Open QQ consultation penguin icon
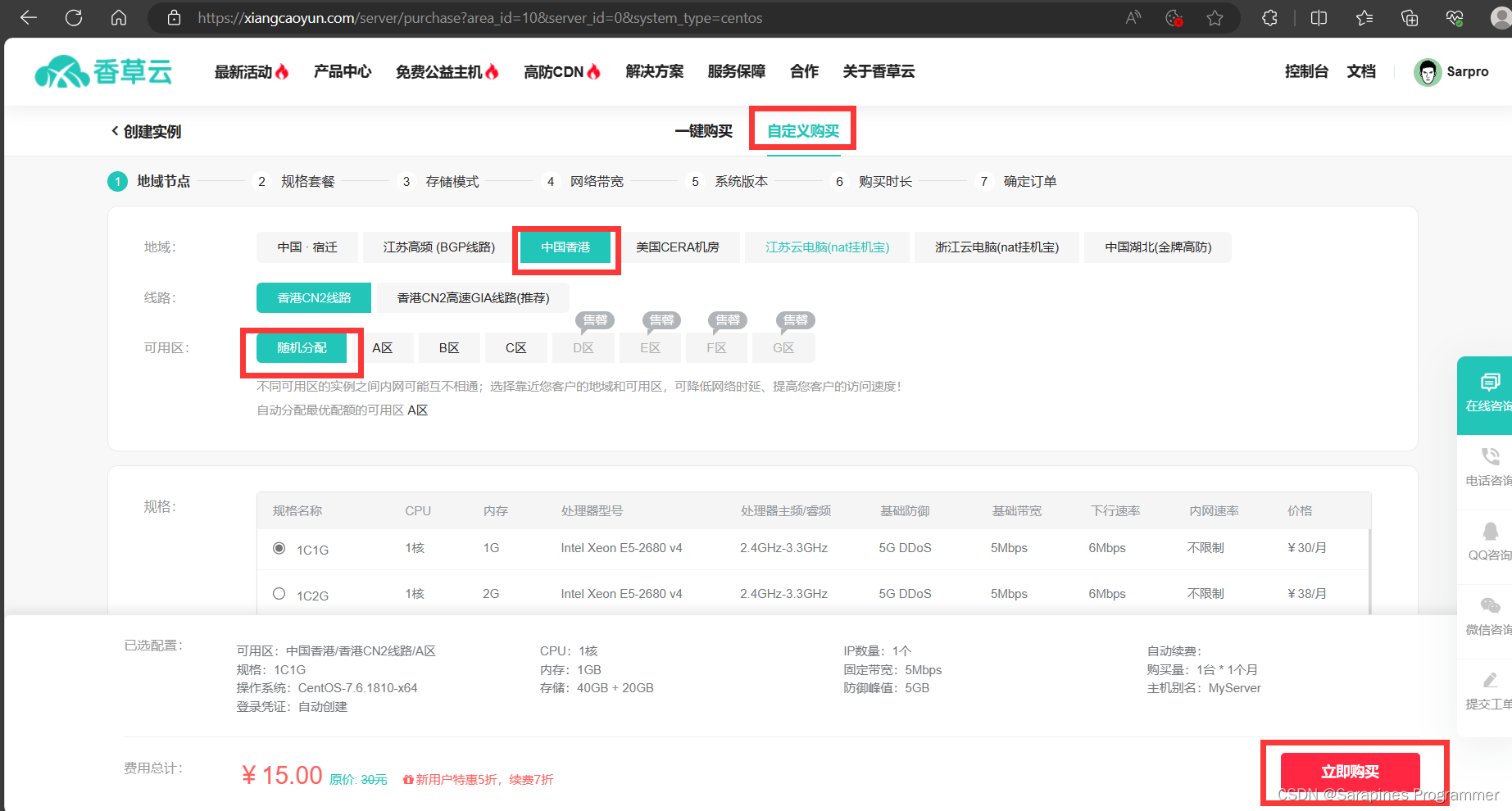1512x811 pixels. click(x=1489, y=531)
